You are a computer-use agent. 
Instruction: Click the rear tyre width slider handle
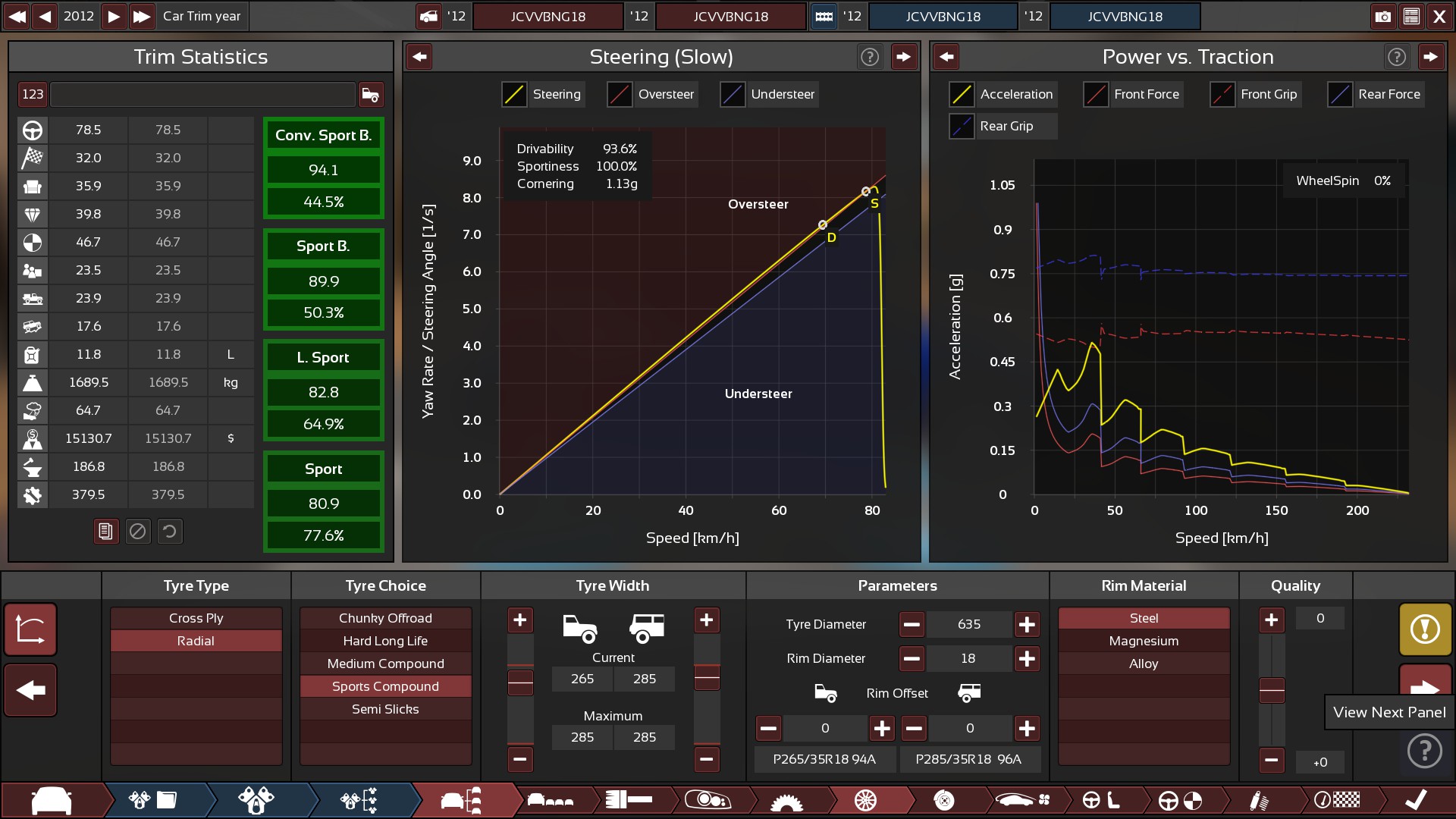(x=707, y=677)
